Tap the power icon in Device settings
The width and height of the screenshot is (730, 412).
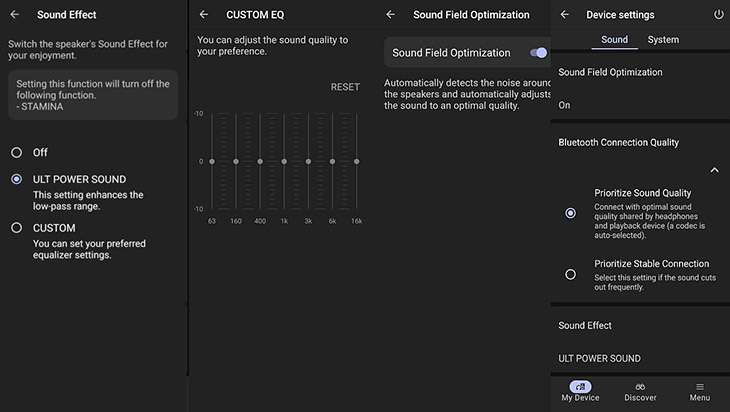click(719, 14)
